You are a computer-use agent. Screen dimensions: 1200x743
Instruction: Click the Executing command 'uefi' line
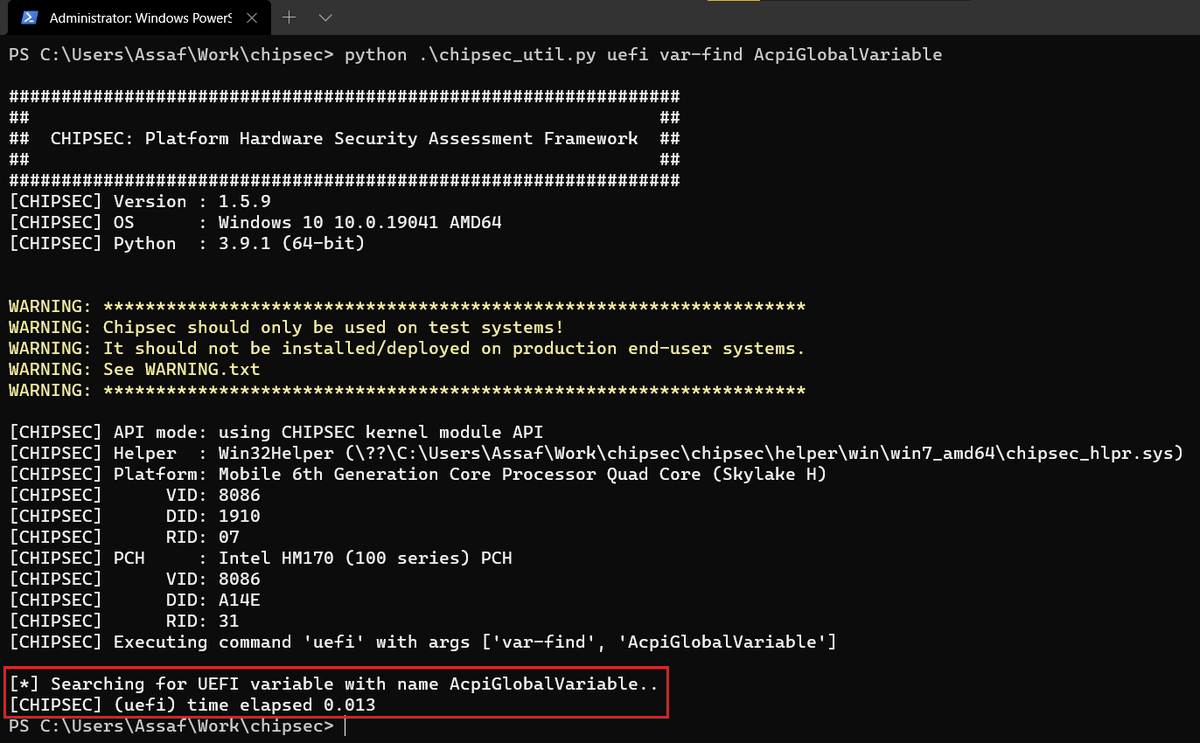pos(423,643)
